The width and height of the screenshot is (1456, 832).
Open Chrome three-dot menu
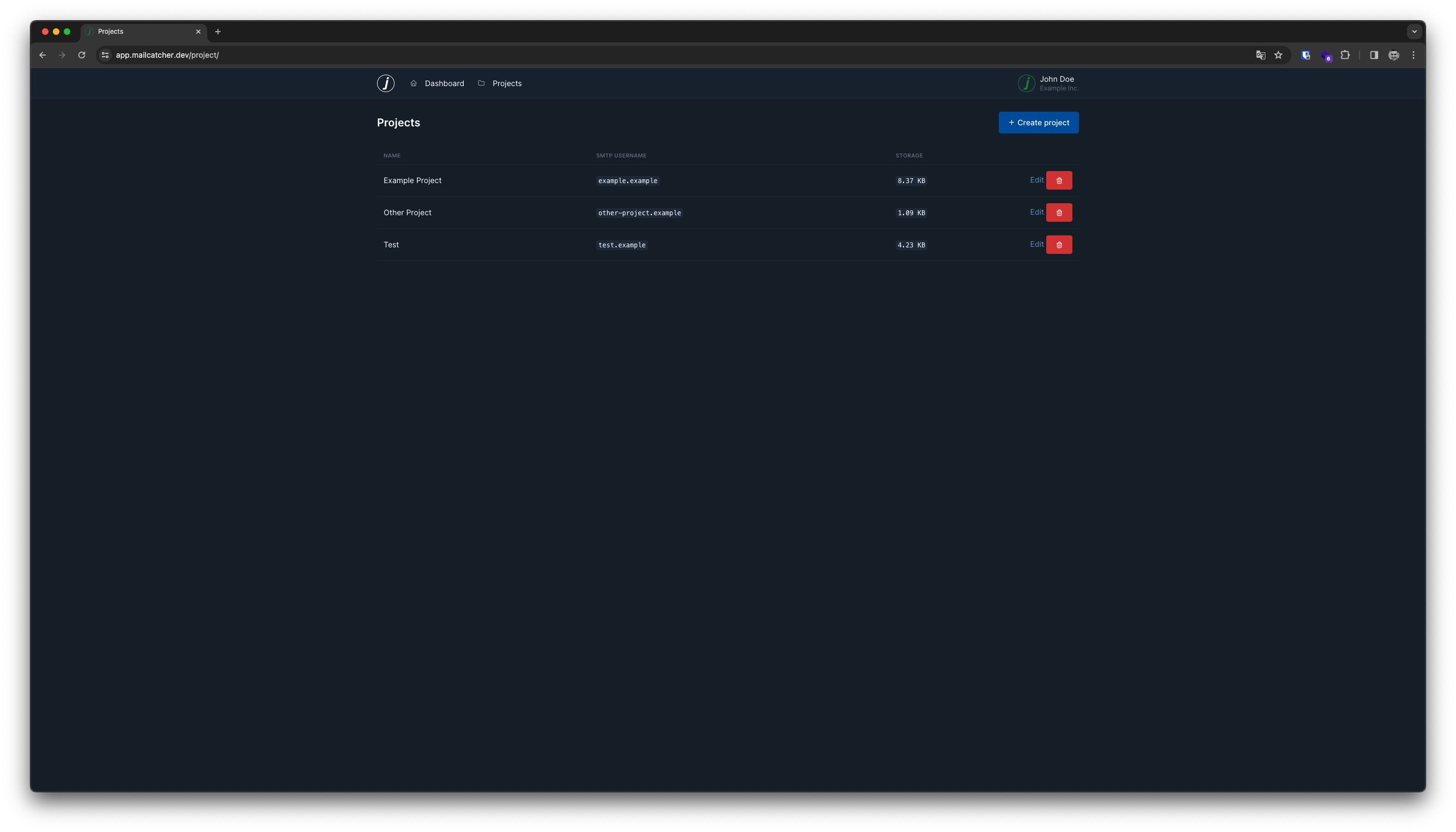tap(1413, 56)
